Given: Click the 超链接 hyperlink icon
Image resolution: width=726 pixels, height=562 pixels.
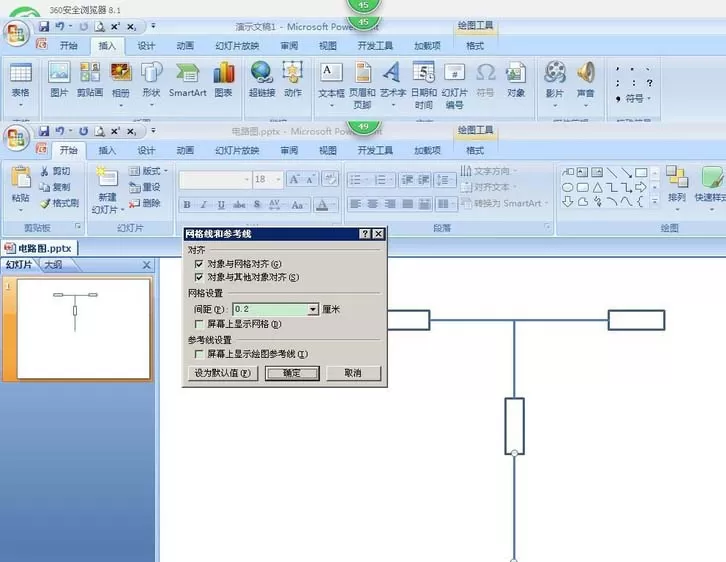Looking at the screenshot, I should point(262,79).
